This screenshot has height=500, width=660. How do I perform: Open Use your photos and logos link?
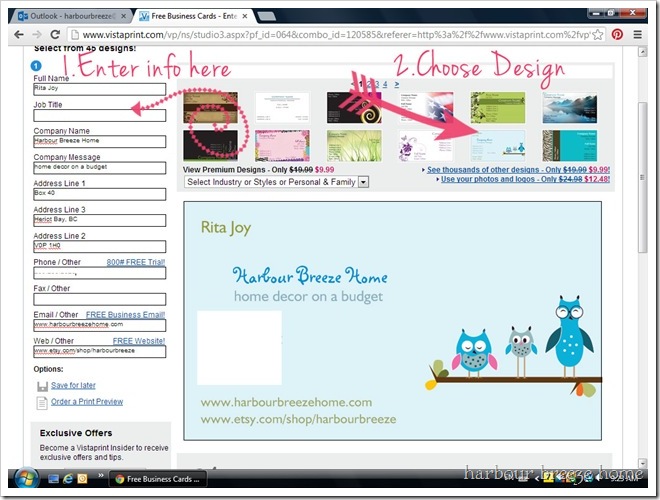pyautogui.click(x=525, y=179)
